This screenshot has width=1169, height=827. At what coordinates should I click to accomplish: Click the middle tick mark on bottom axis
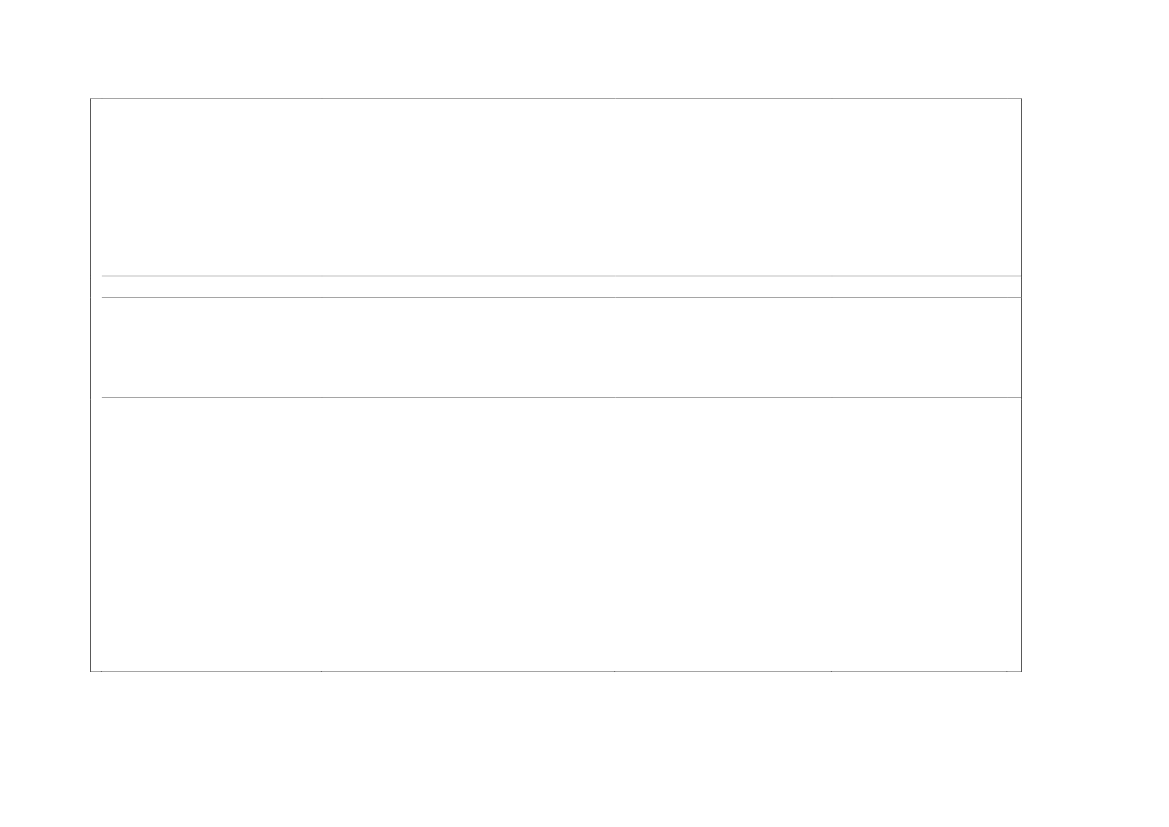tap(614, 671)
